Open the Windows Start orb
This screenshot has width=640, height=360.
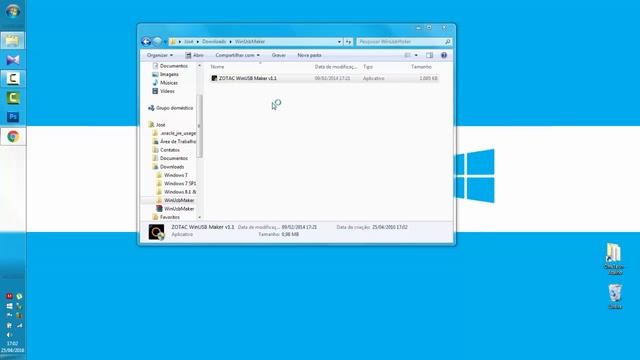13,11
